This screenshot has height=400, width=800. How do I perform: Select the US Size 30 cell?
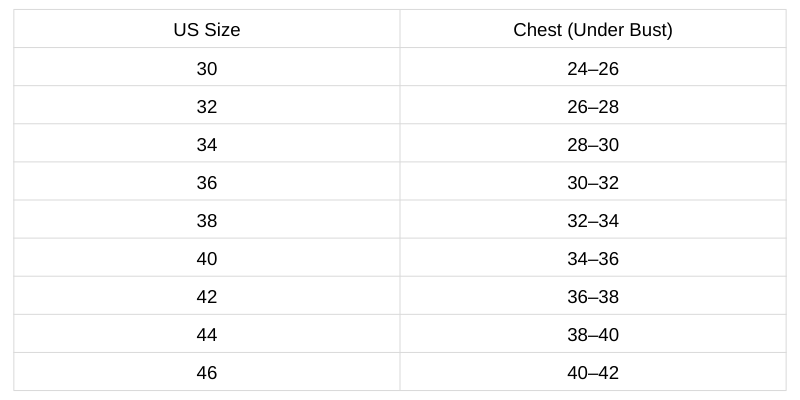(207, 69)
